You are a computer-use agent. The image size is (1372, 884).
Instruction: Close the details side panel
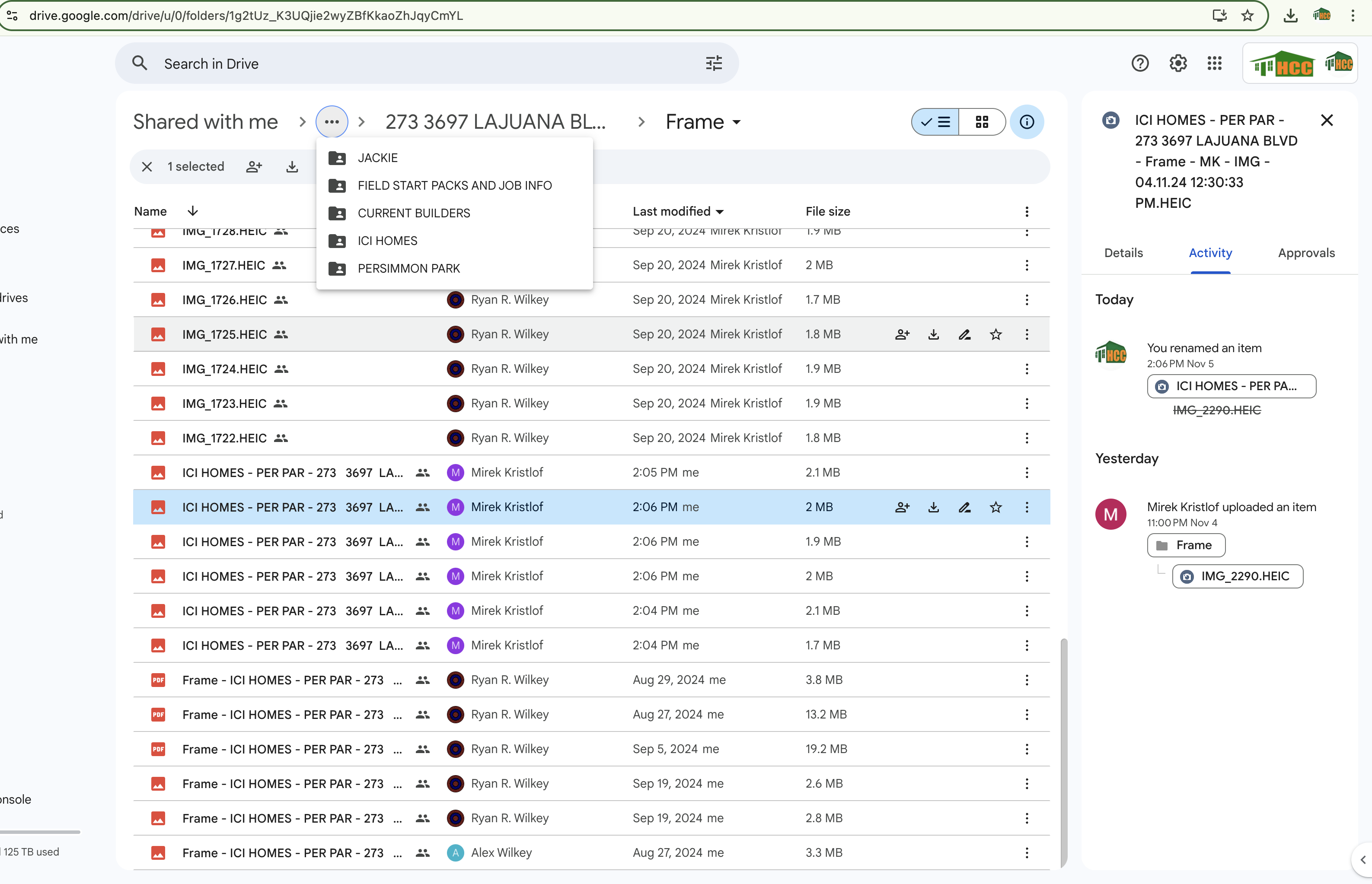[x=1327, y=120]
